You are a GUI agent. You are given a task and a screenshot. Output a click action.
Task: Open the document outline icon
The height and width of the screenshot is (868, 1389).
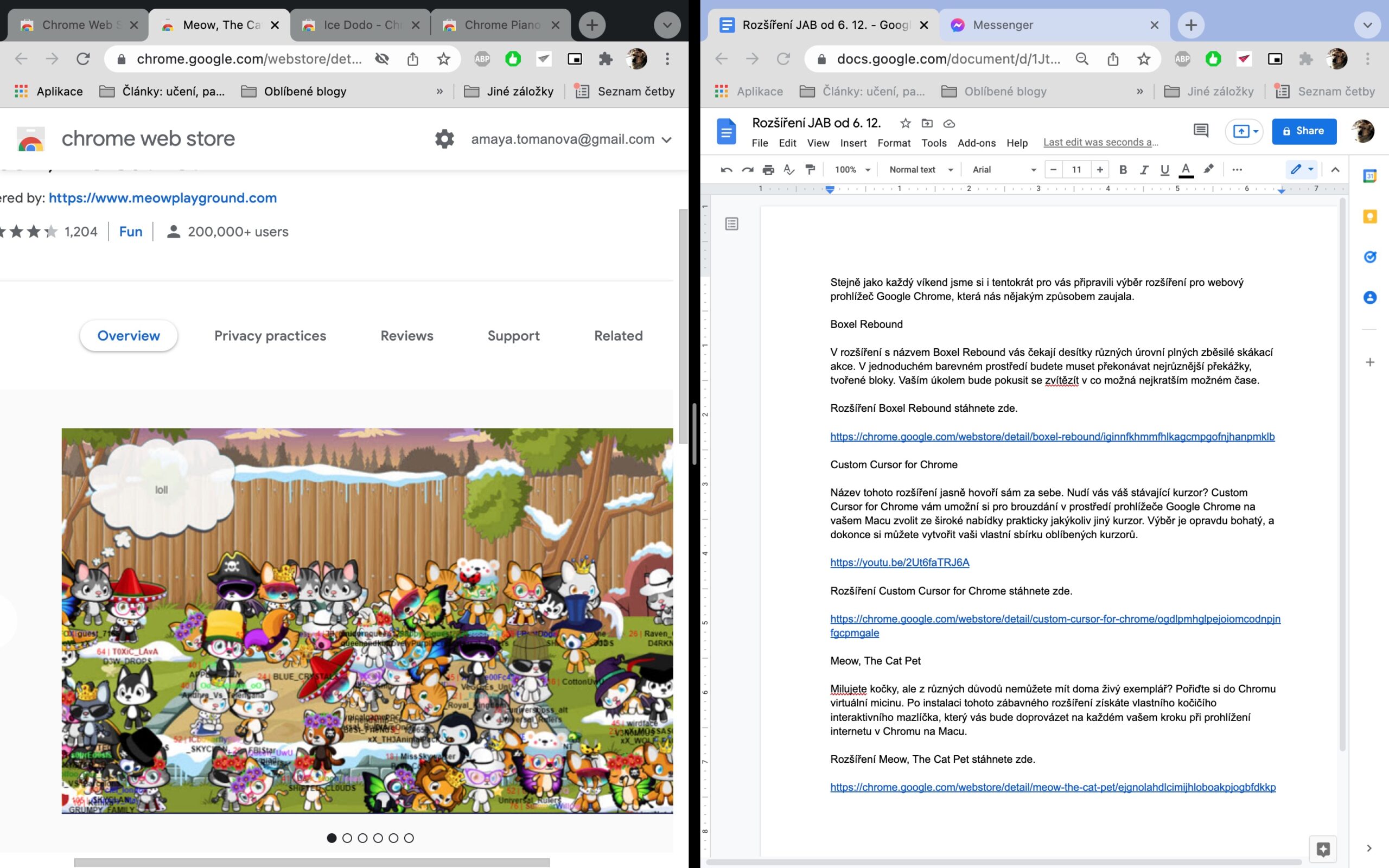click(731, 224)
